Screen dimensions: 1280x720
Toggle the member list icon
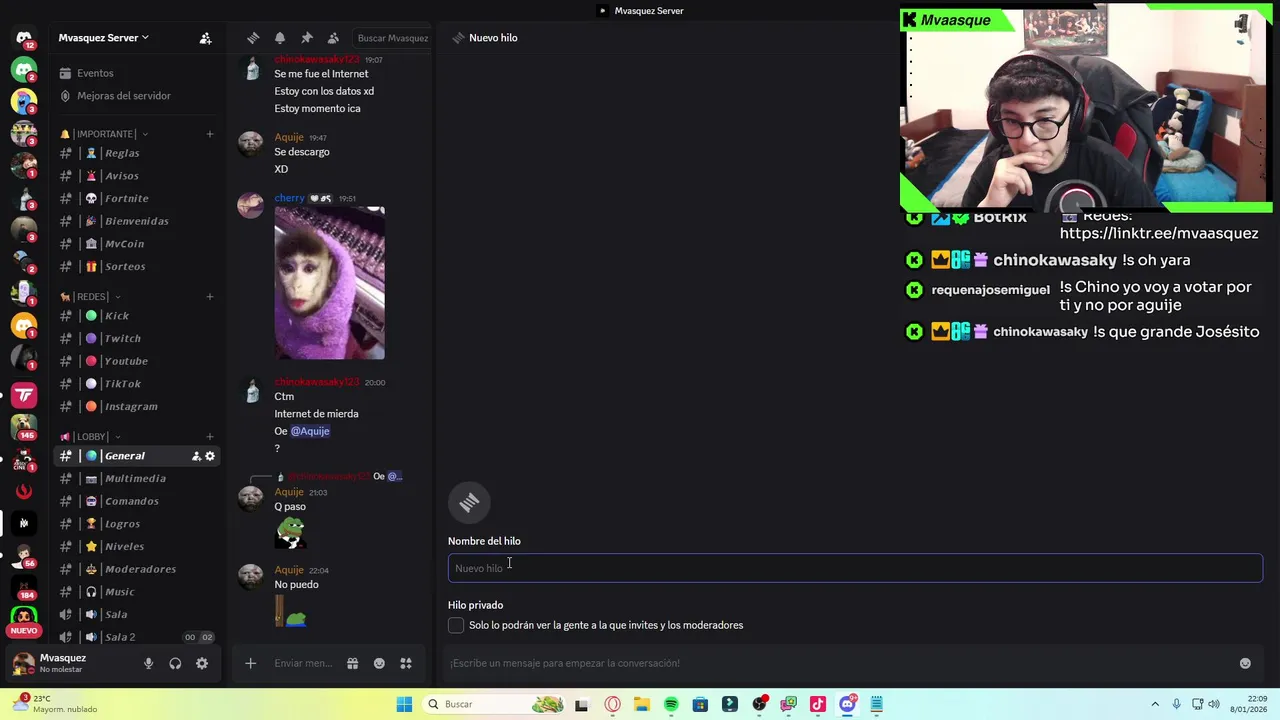click(x=333, y=38)
